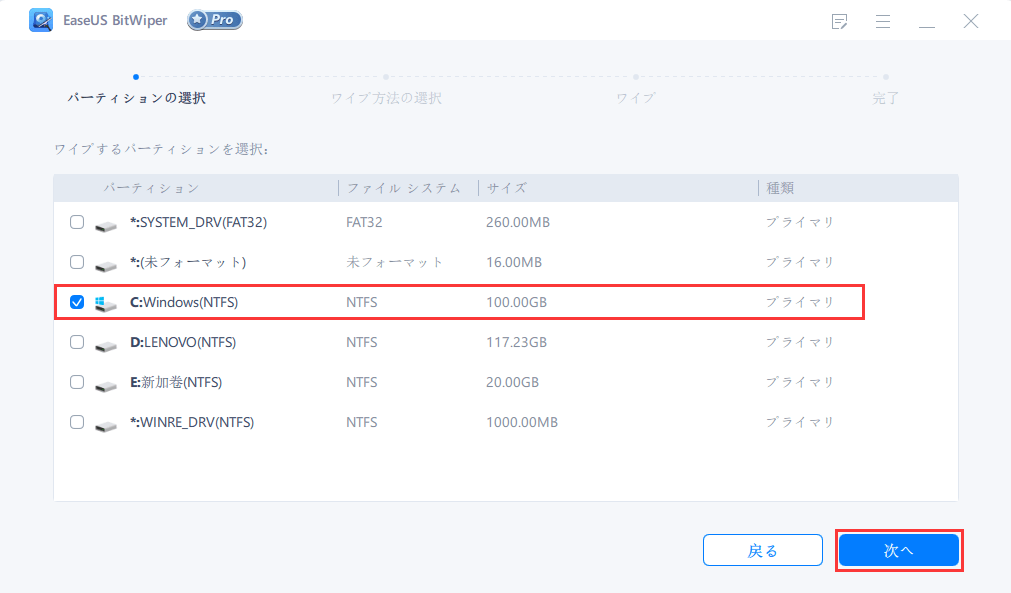Click the disk icon beside WINRE_DRV(NTFS)
1011x593 pixels.
105,422
